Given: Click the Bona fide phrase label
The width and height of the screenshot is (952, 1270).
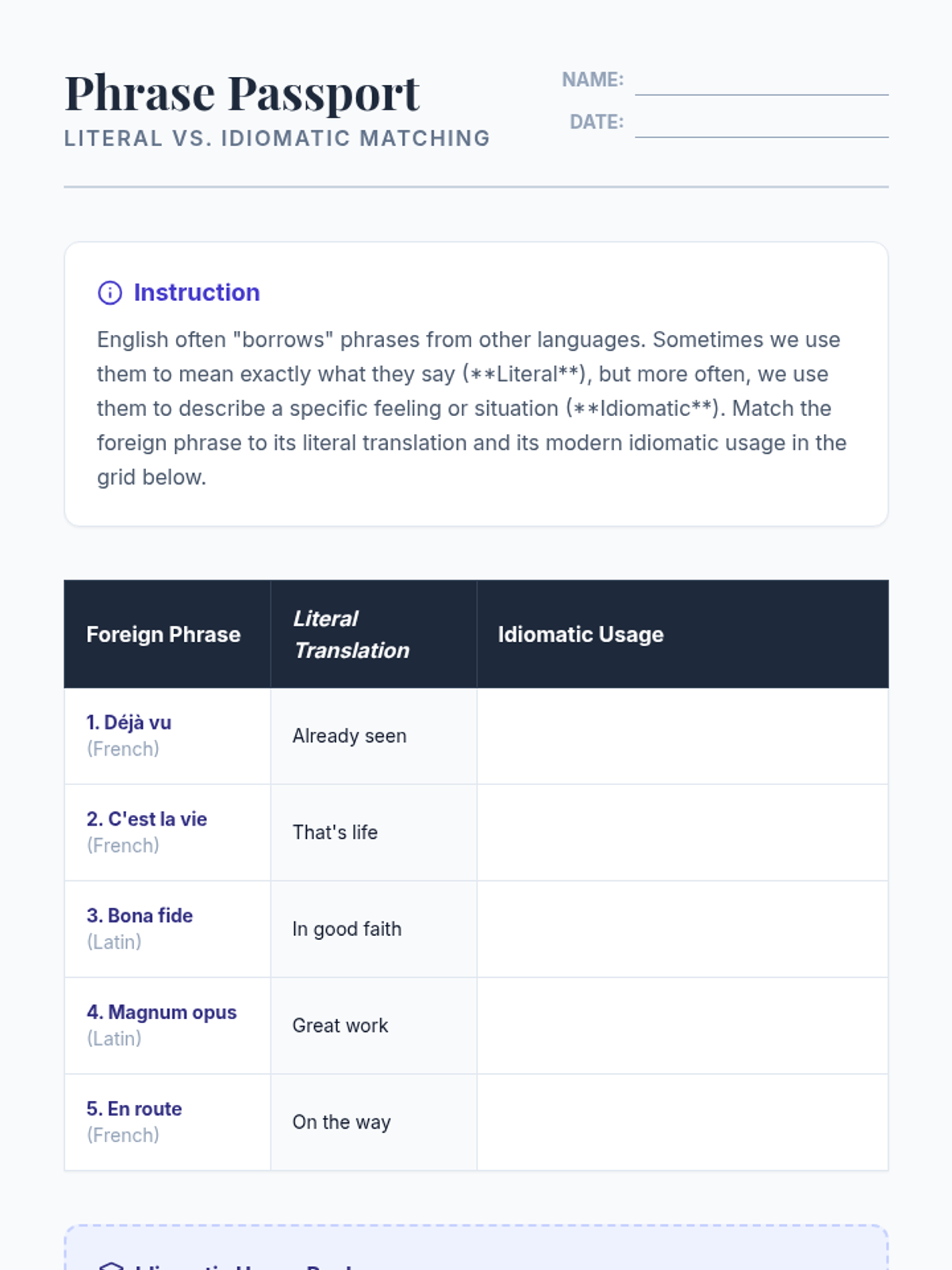Looking at the screenshot, I should 140,916.
